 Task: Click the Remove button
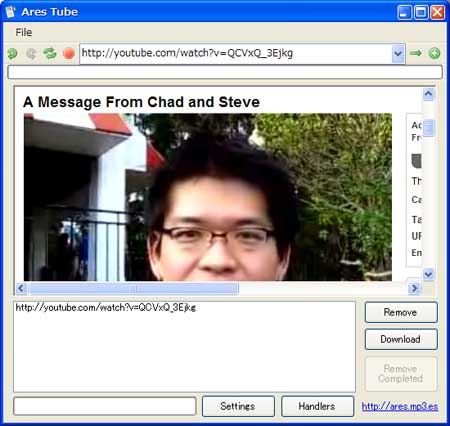tap(401, 312)
